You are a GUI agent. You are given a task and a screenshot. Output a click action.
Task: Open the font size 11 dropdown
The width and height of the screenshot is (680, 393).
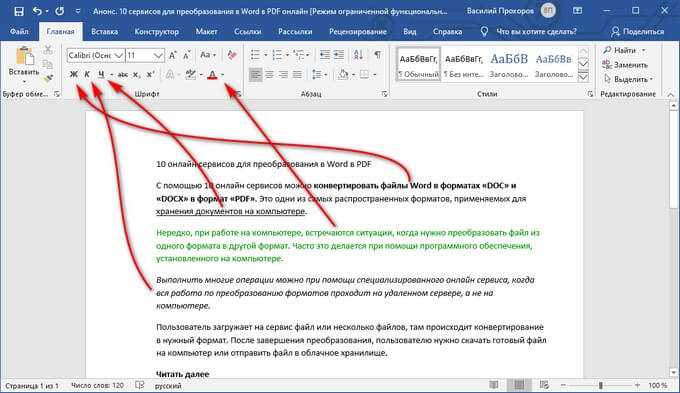pyautogui.click(x=158, y=56)
